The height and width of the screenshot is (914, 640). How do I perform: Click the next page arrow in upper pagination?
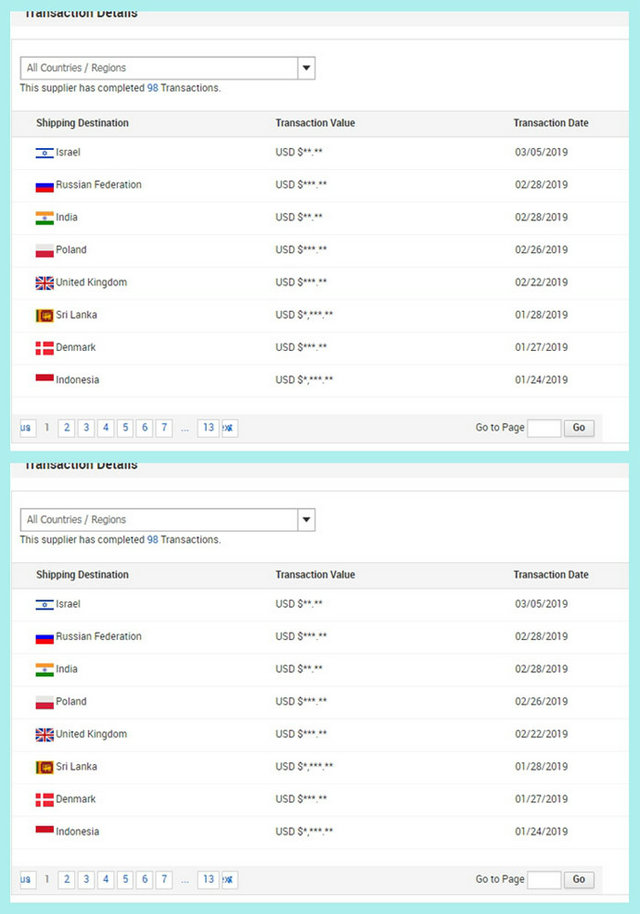tap(230, 428)
